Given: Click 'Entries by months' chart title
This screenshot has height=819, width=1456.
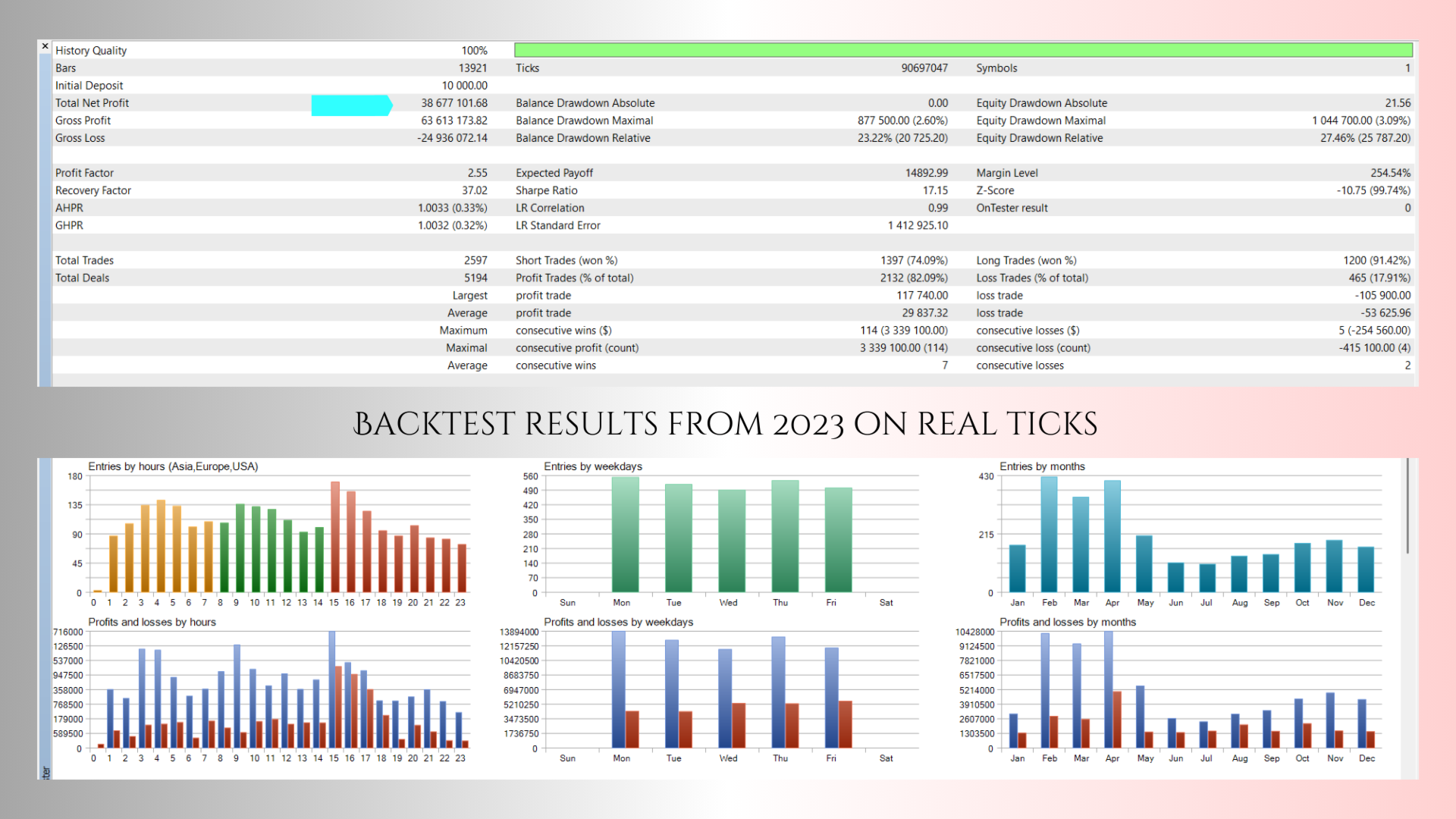Looking at the screenshot, I should (x=1042, y=466).
